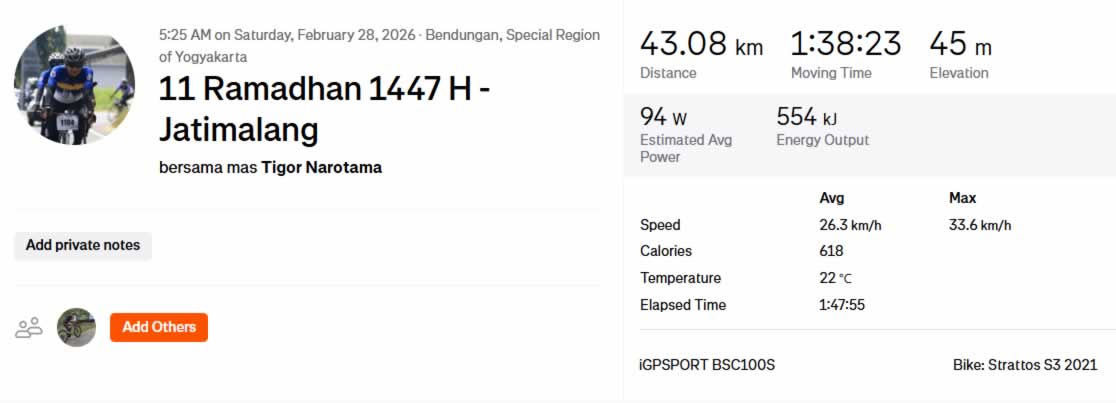
Task: Click the Temperature value 22 °C
Action: 835,278
